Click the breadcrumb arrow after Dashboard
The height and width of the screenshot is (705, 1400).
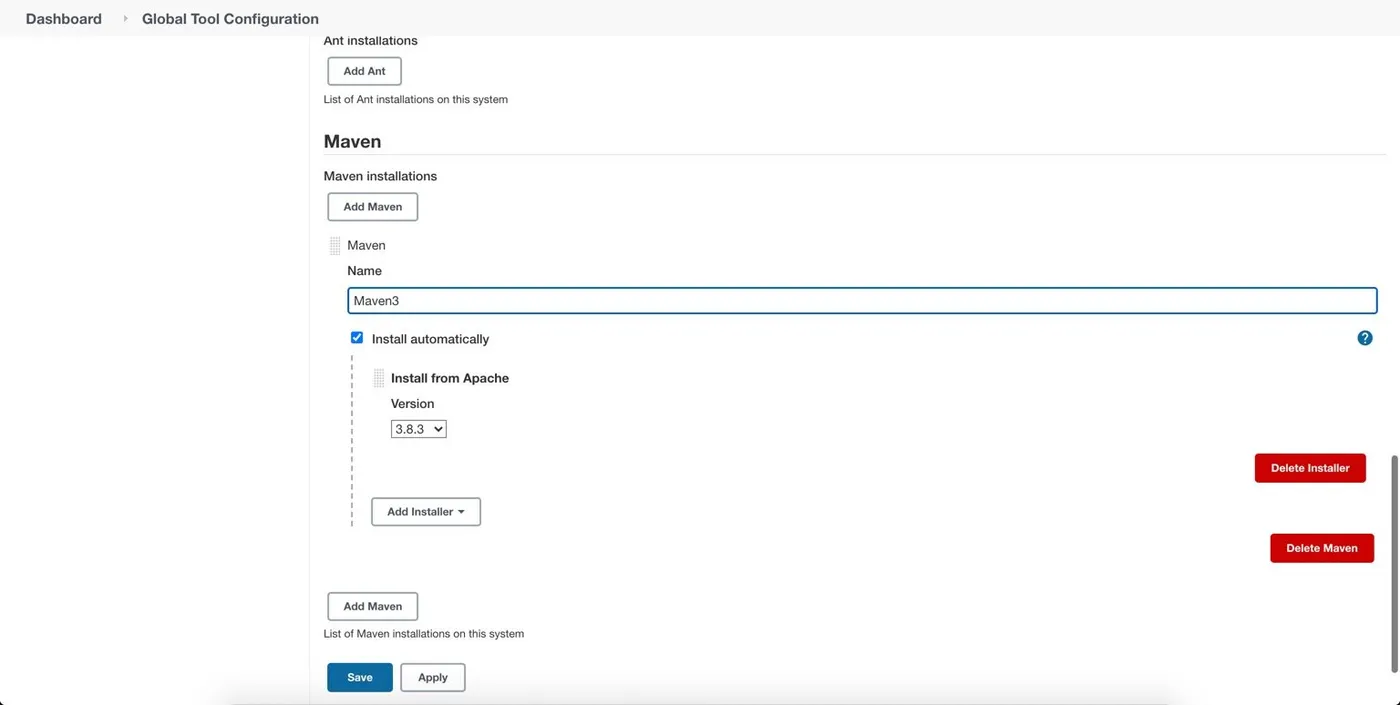point(125,18)
